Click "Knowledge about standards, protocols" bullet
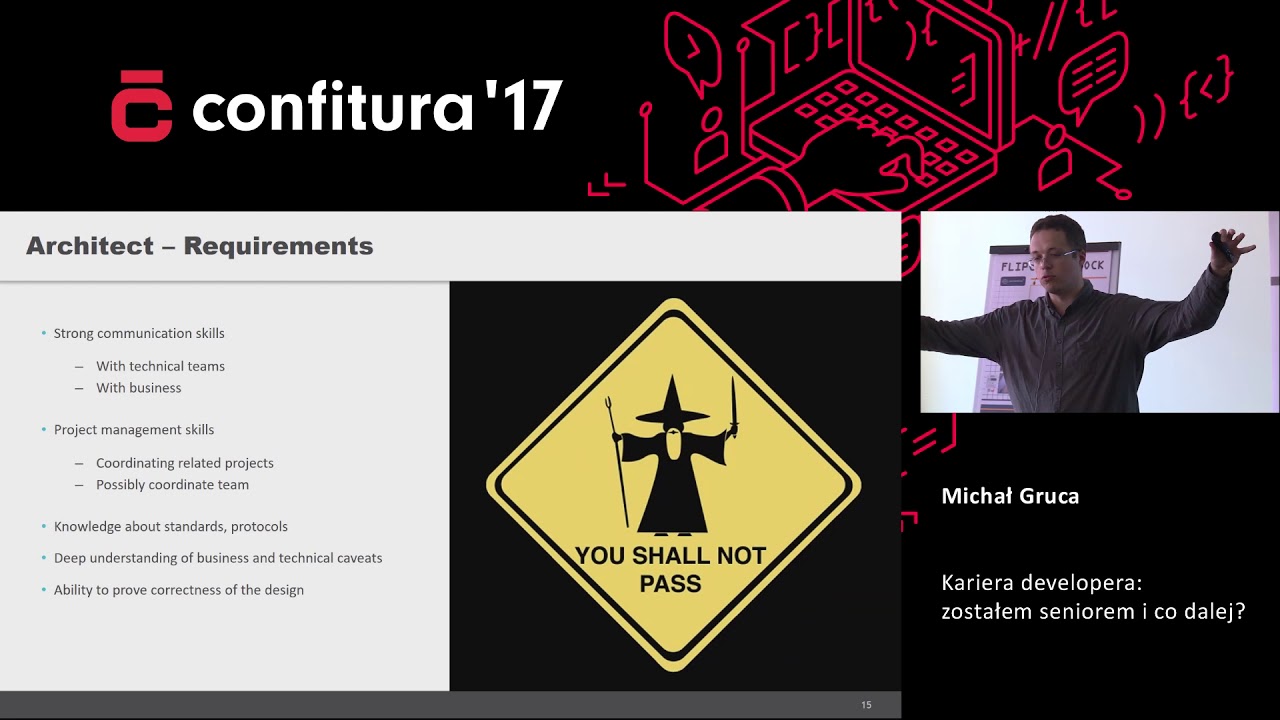1280x720 pixels. [x=171, y=527]
